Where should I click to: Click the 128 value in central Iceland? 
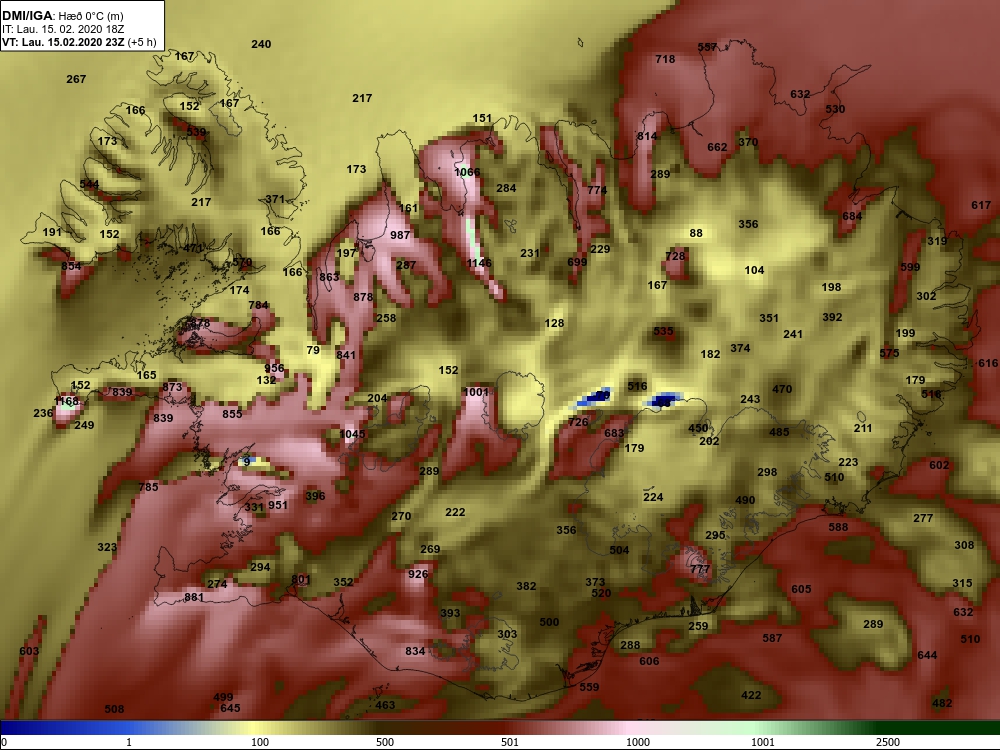[554, 323]
